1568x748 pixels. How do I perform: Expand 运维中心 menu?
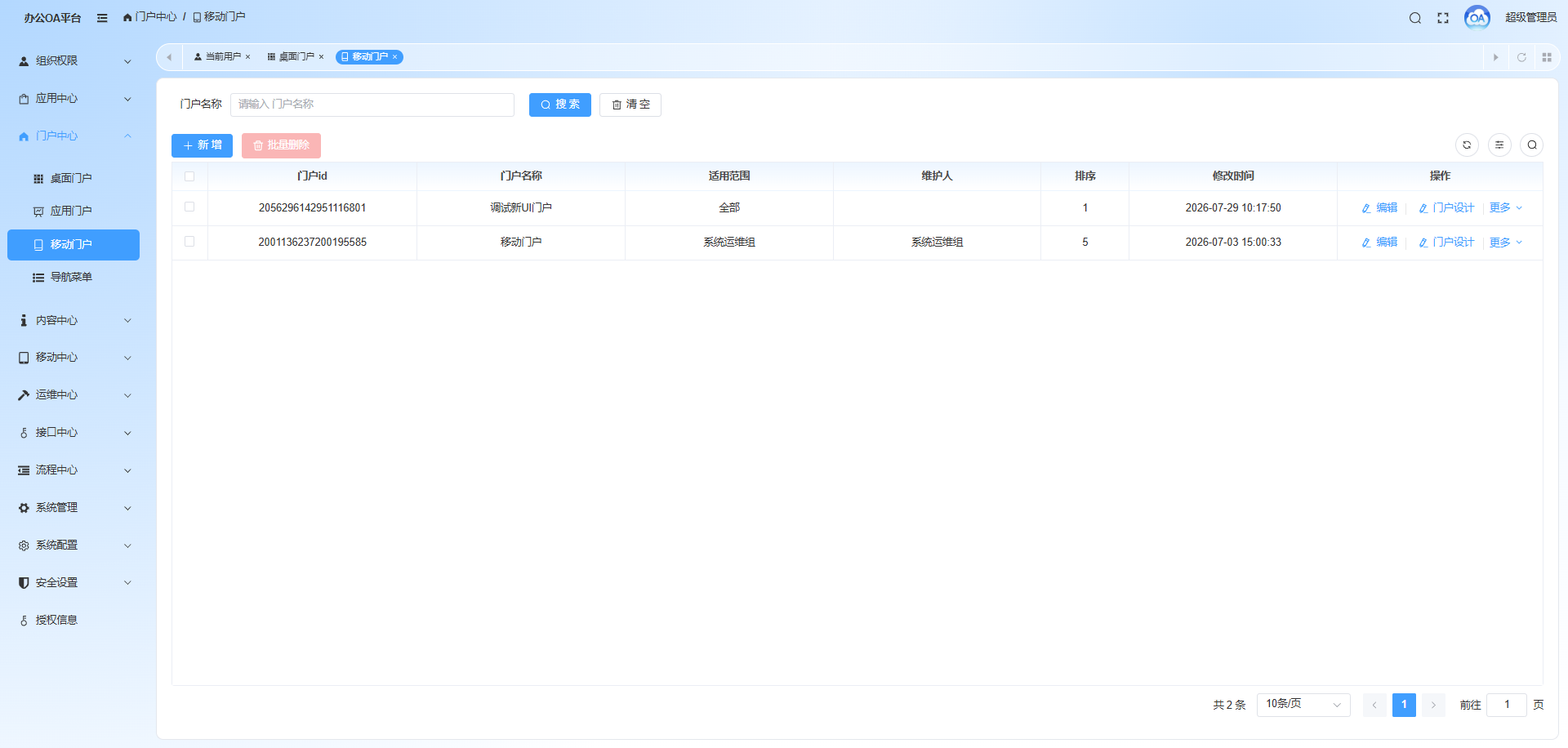click(x=73, y=394)
